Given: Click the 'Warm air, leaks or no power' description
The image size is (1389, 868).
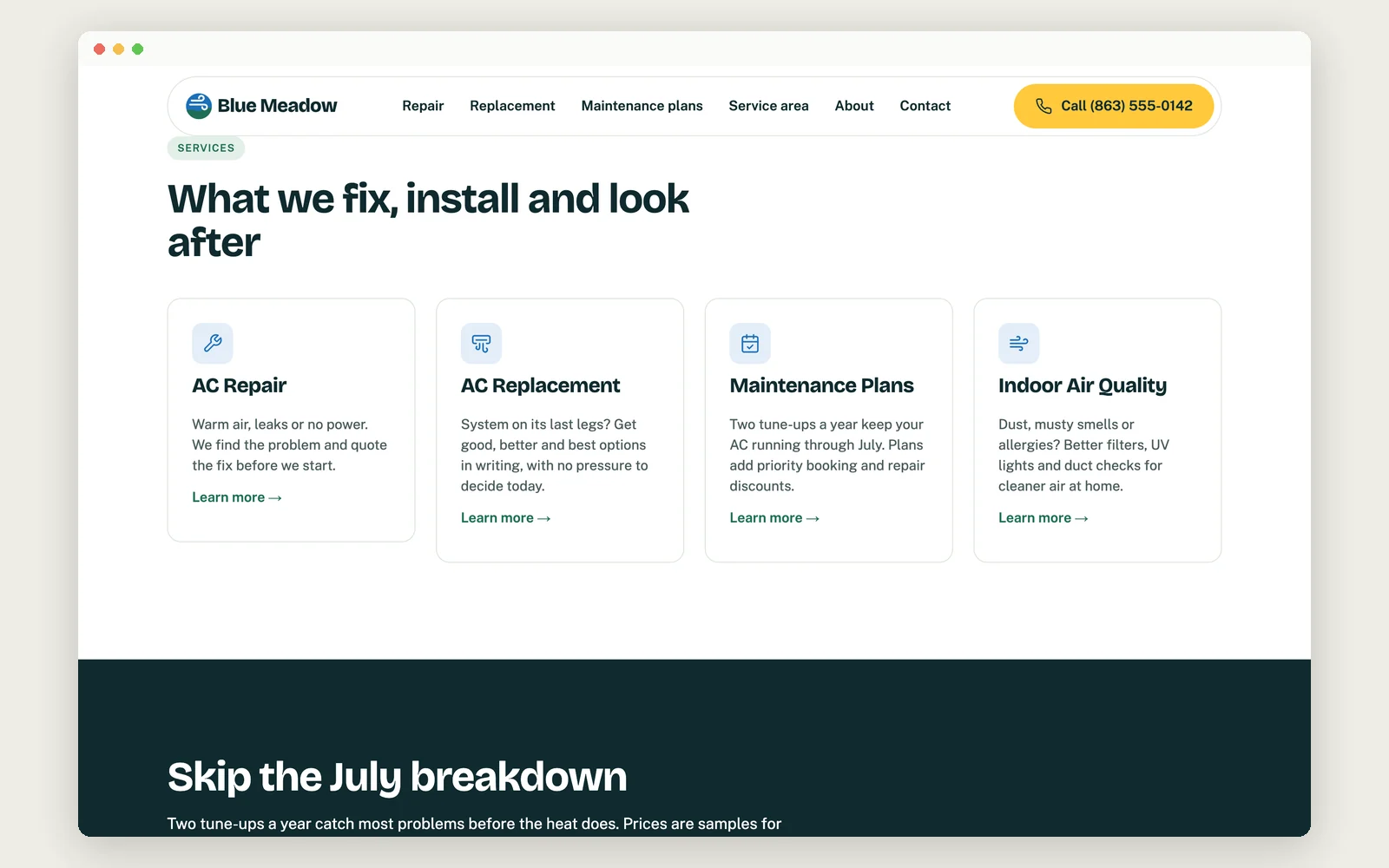Looking at the screenshot, I should point(290,445).
